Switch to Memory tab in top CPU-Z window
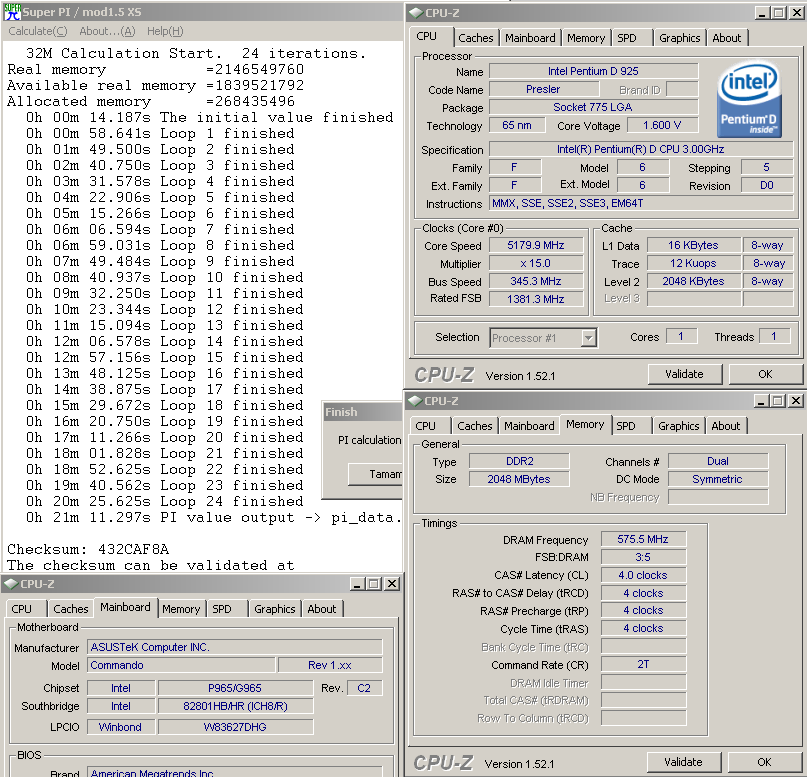Screen dimensions: 807x777 [586, 38]
